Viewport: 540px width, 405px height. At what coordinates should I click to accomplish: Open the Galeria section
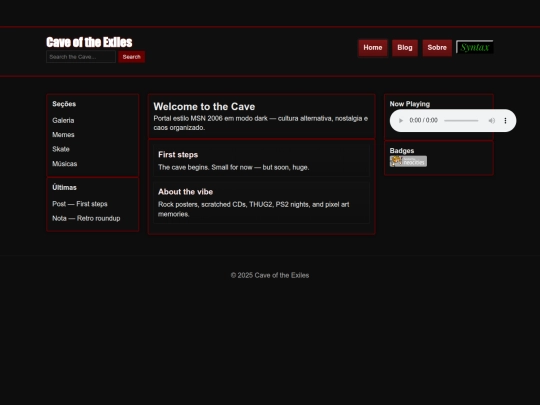coord(63,121)
